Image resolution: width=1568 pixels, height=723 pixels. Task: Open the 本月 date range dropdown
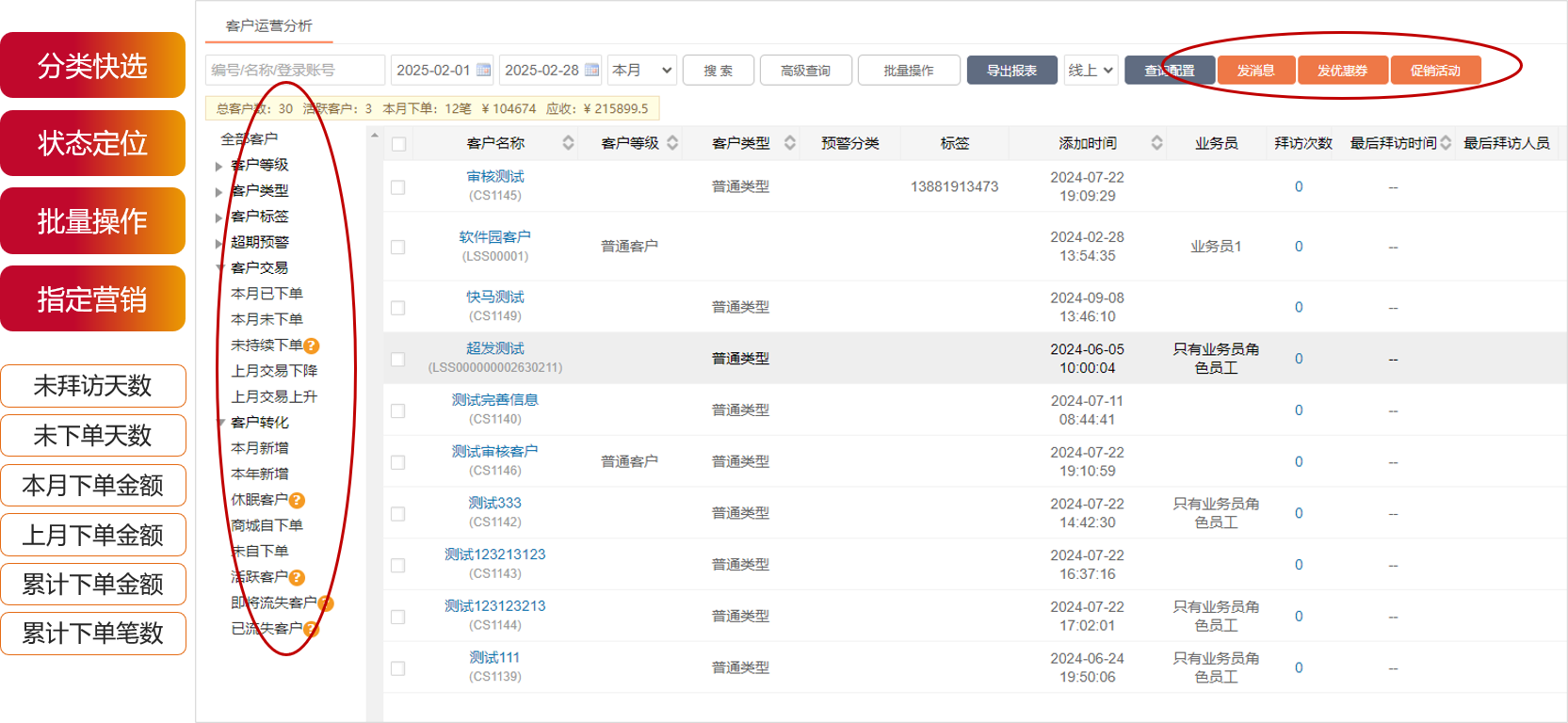pyautogui.click(x=641, y=71)
